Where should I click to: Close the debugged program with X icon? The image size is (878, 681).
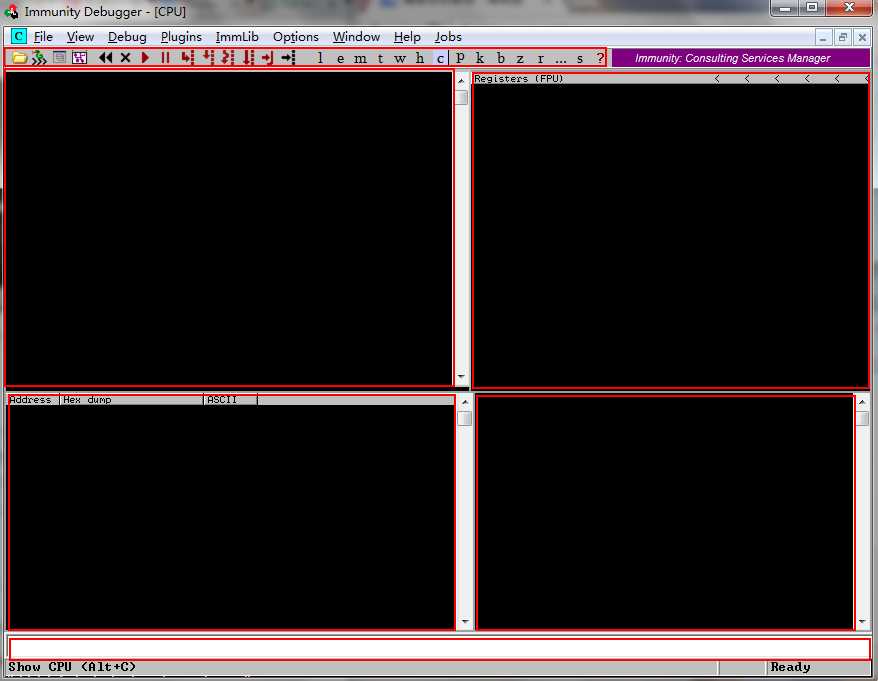pyautogui.click(x=125, y=58)
